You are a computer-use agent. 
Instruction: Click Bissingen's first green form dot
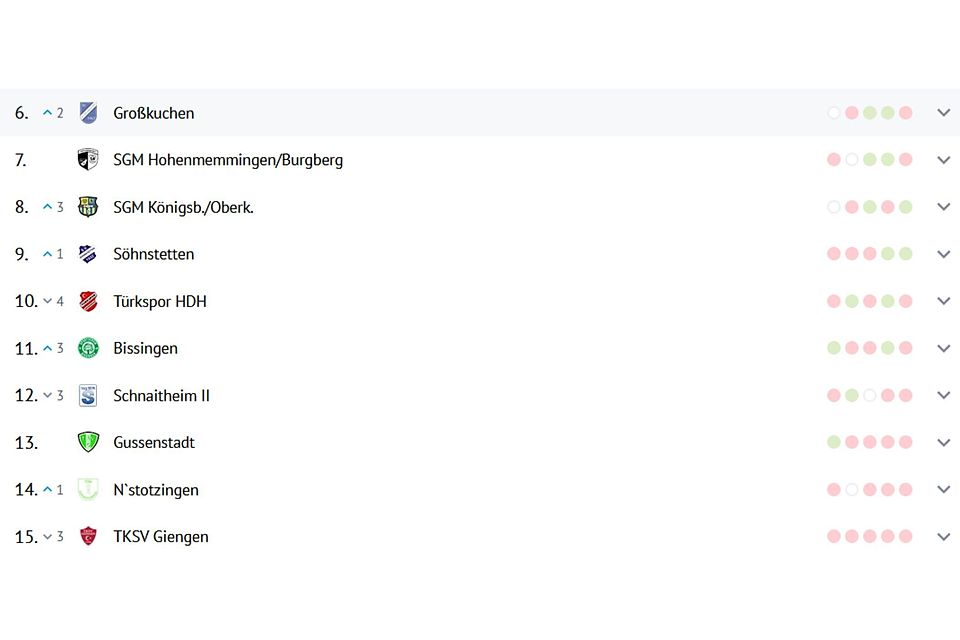pos(834,348)
